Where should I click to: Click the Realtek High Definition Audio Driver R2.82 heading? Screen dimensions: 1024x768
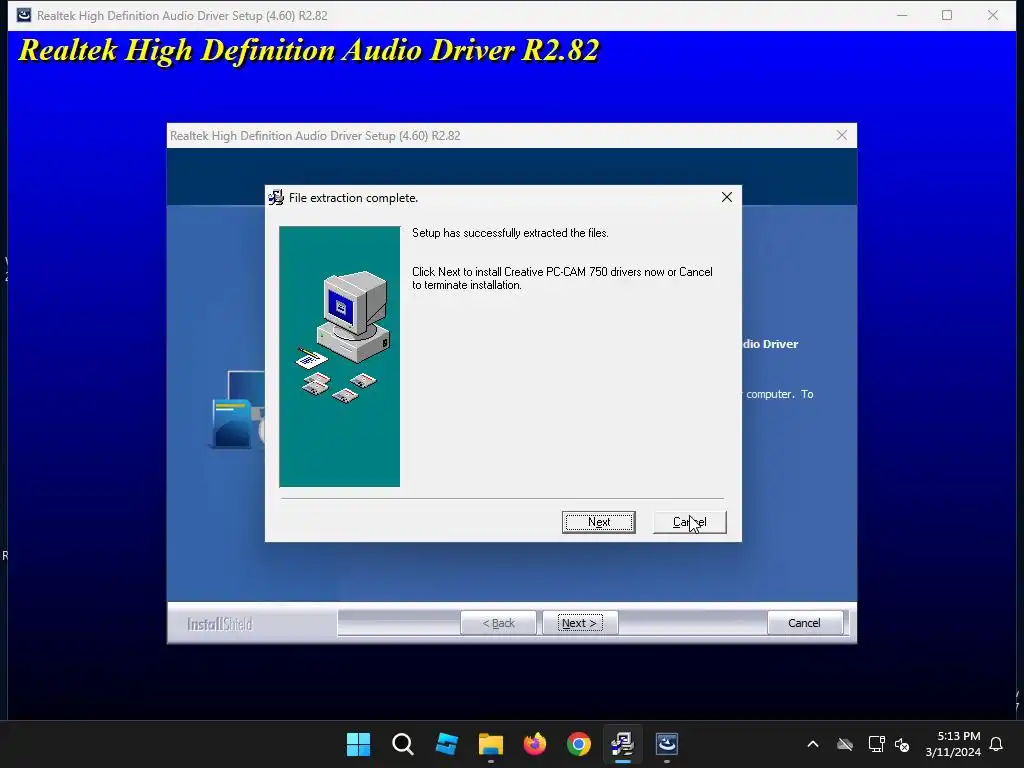pyautogui.click(x=309, y=51)
